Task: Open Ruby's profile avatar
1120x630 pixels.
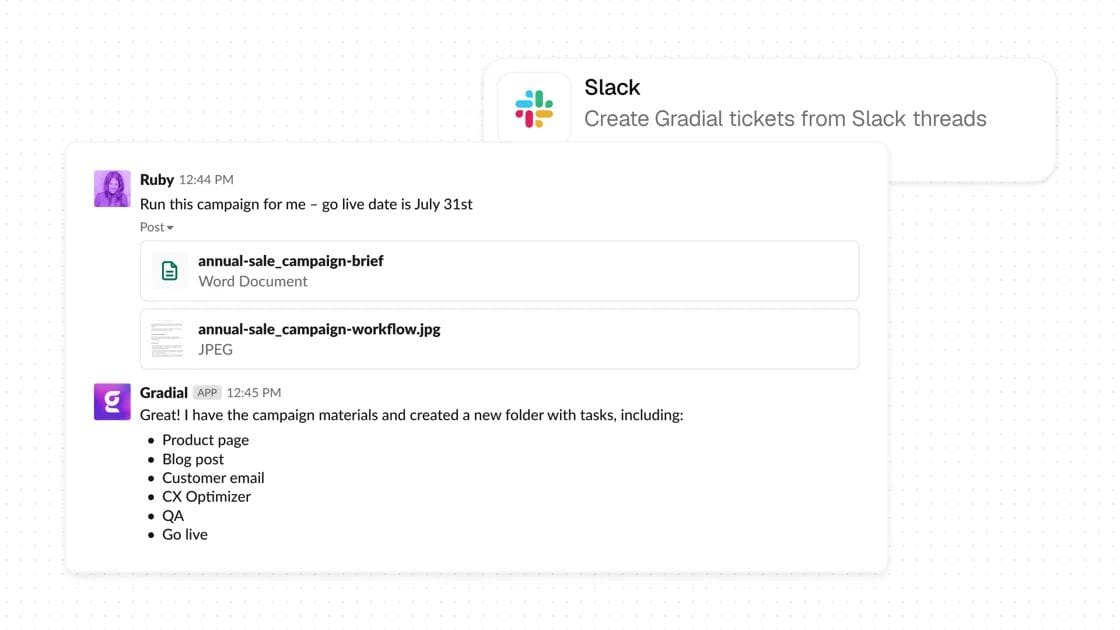Action: [112, 189]
